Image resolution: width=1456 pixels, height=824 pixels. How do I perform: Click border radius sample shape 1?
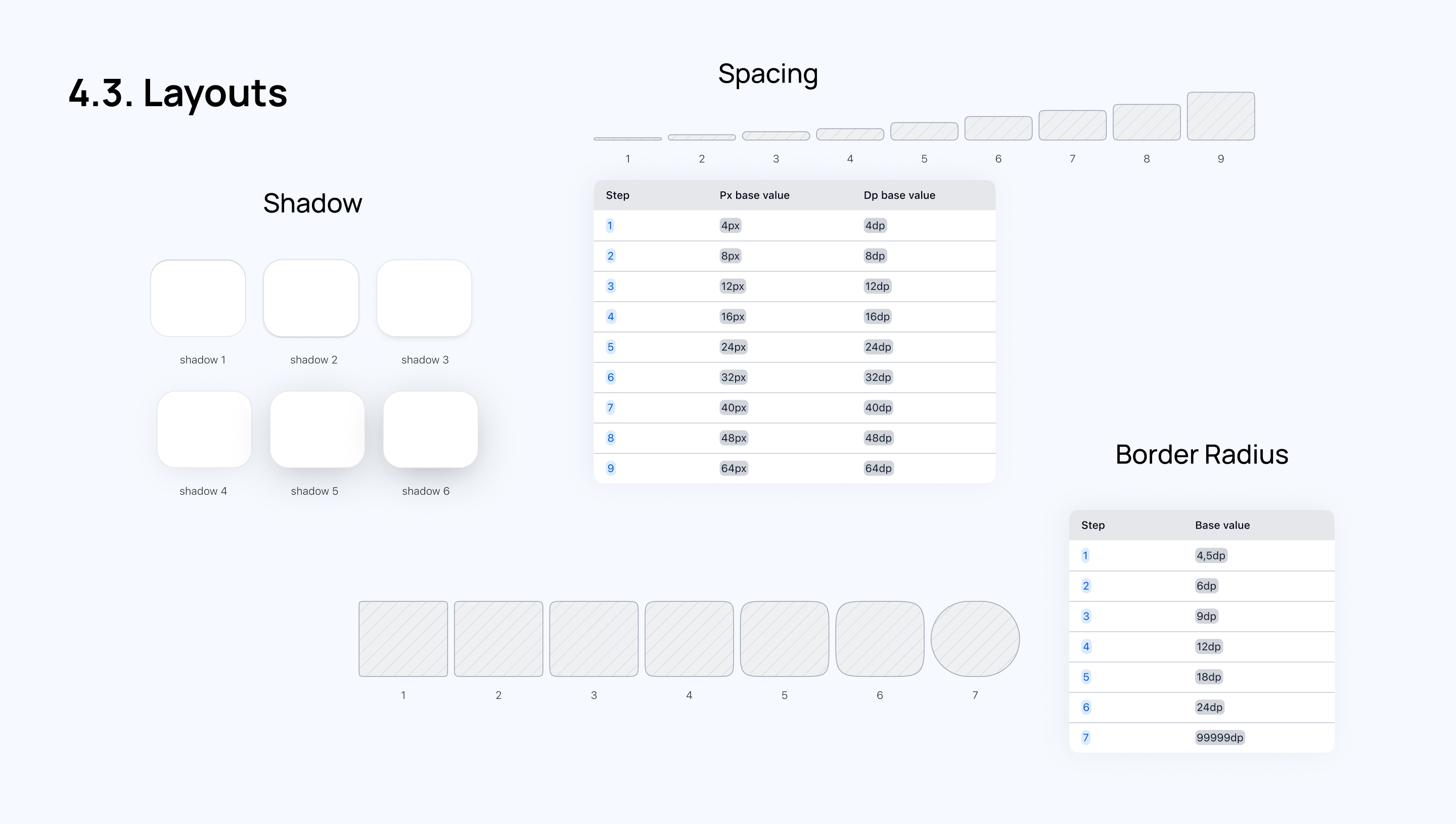tap(403, 638)
